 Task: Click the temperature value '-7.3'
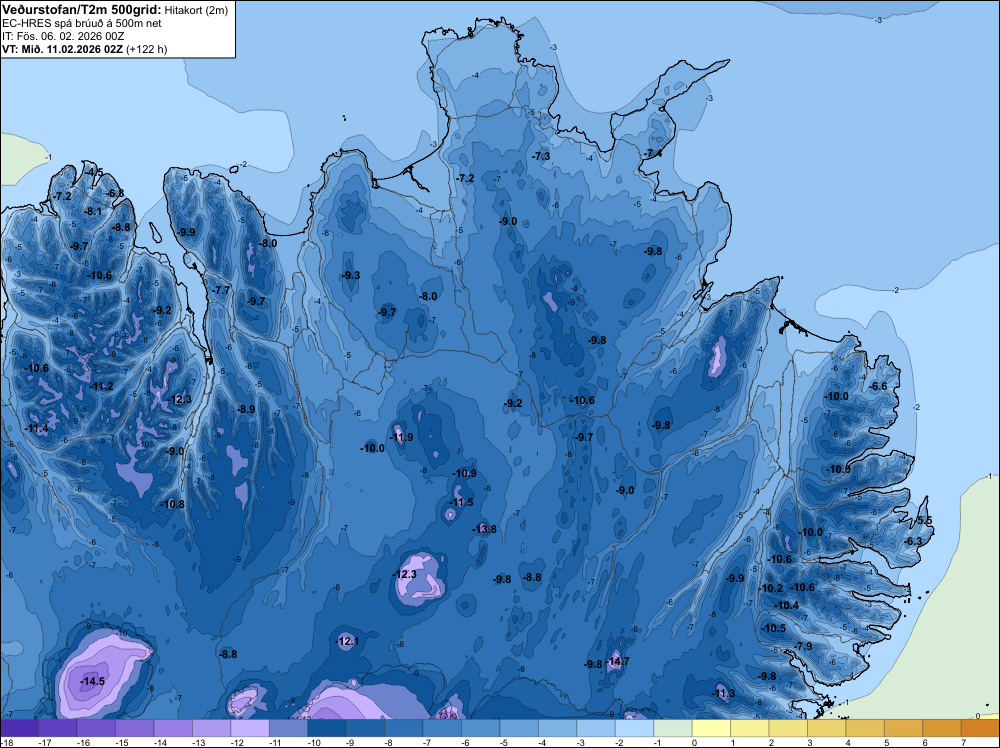tap(540, 157)
